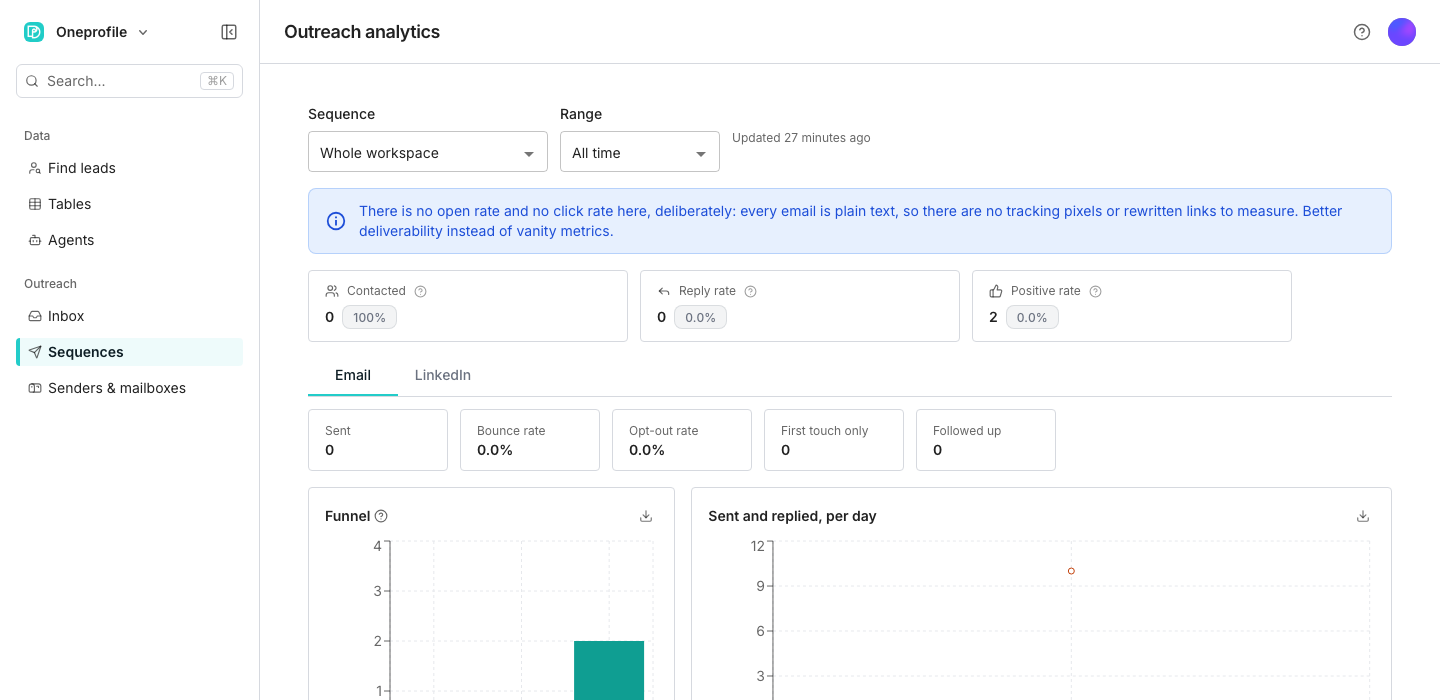
Task: Collapse the sidebar panel icon
Action: pos(229,32)
